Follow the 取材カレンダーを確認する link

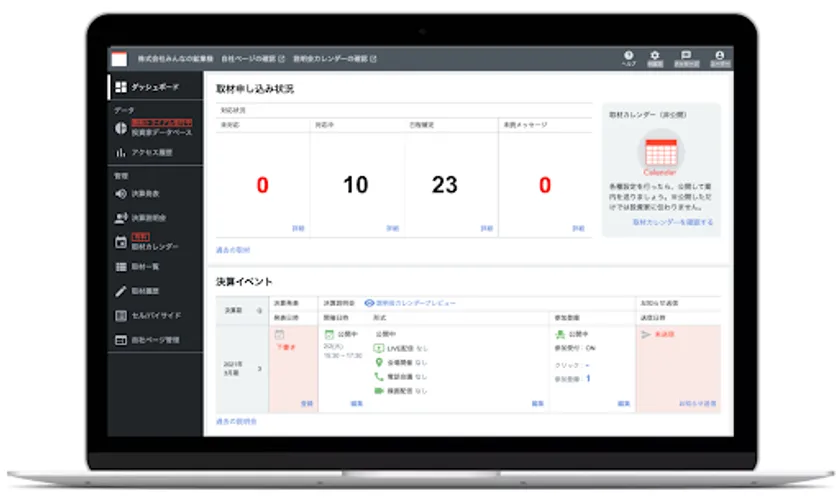click(x=673, y=222)
